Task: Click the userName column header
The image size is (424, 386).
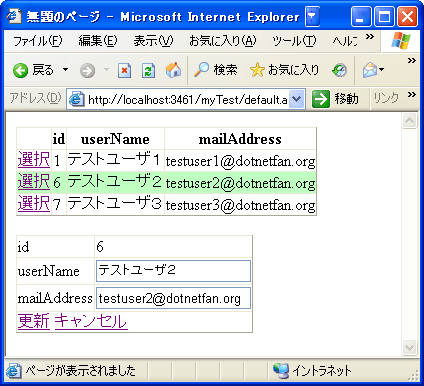Action: (115, 139)
